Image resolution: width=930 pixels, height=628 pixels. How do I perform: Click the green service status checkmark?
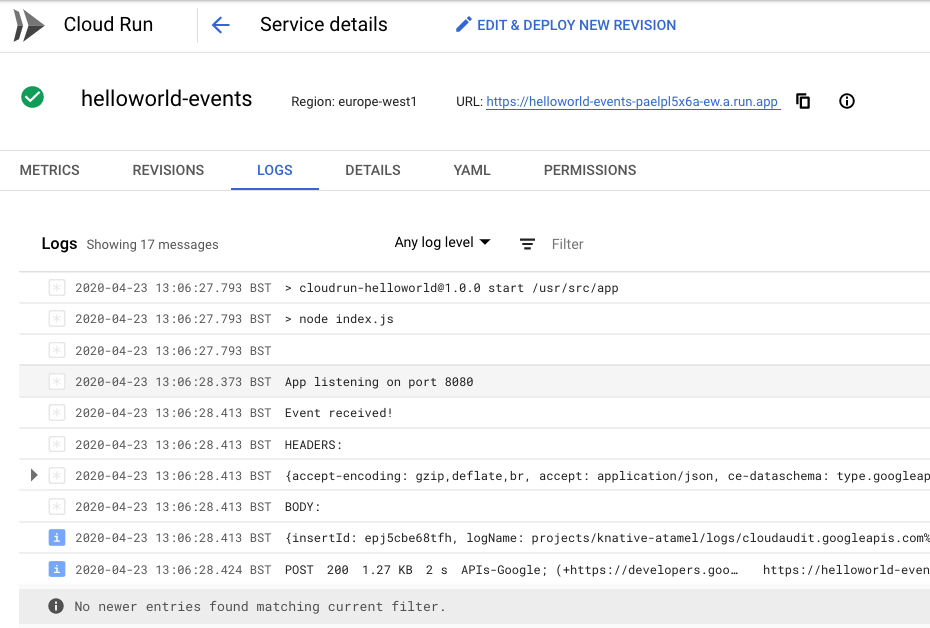point(33,98)
